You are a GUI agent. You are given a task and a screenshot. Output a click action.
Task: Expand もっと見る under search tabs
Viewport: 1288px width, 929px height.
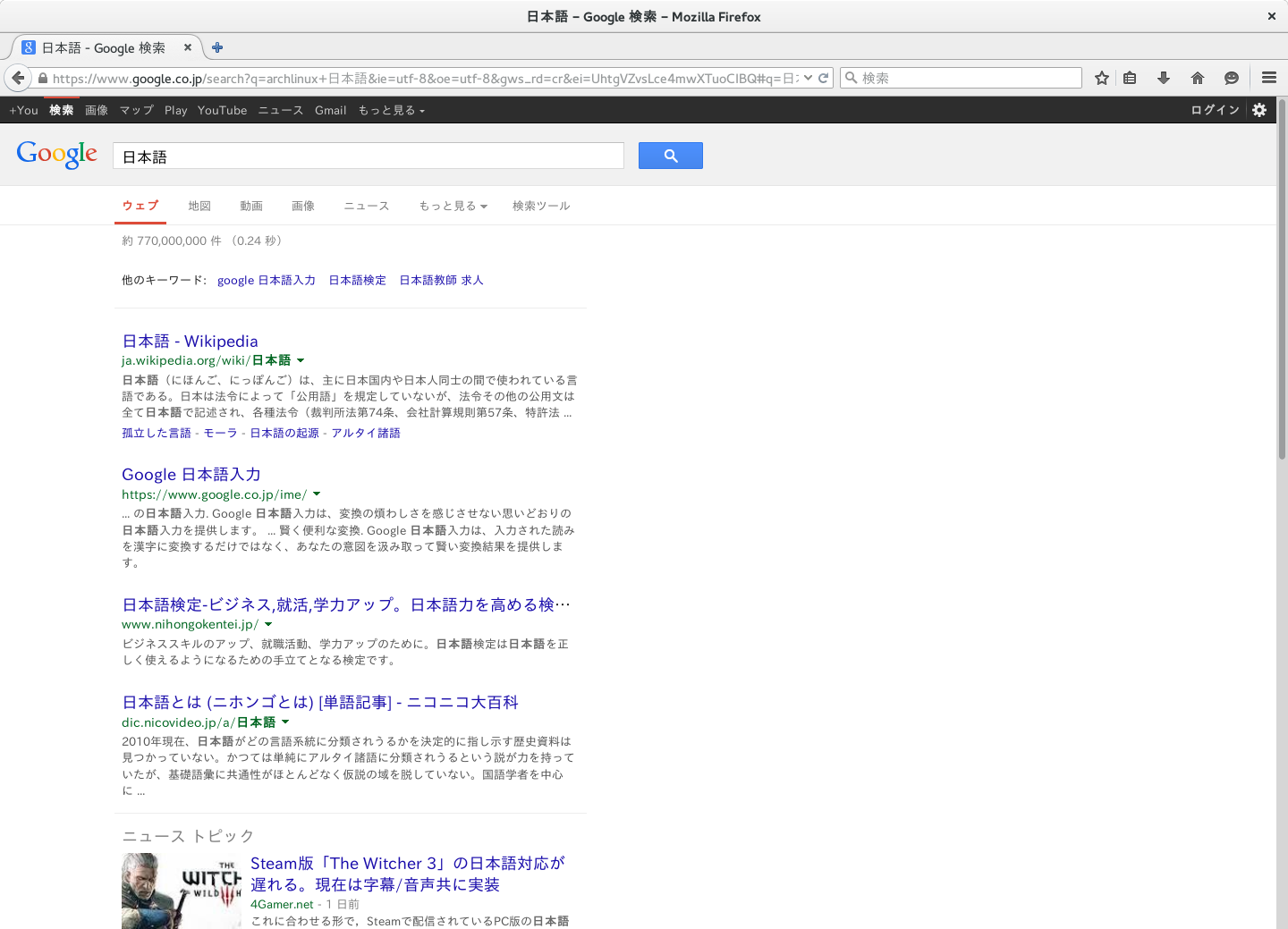click(x=453, y=206)
